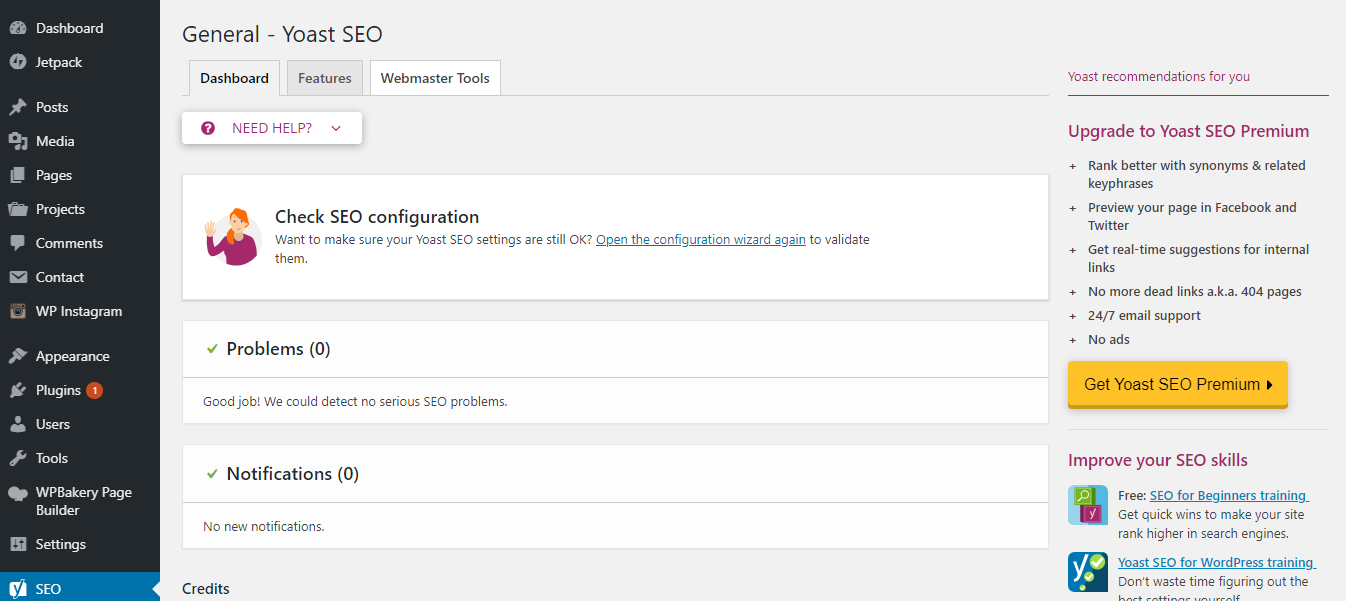Click the Dashboard gauge icon in sidebar
The height and width of the screenshot is (601, 1346).
point(18,28)
